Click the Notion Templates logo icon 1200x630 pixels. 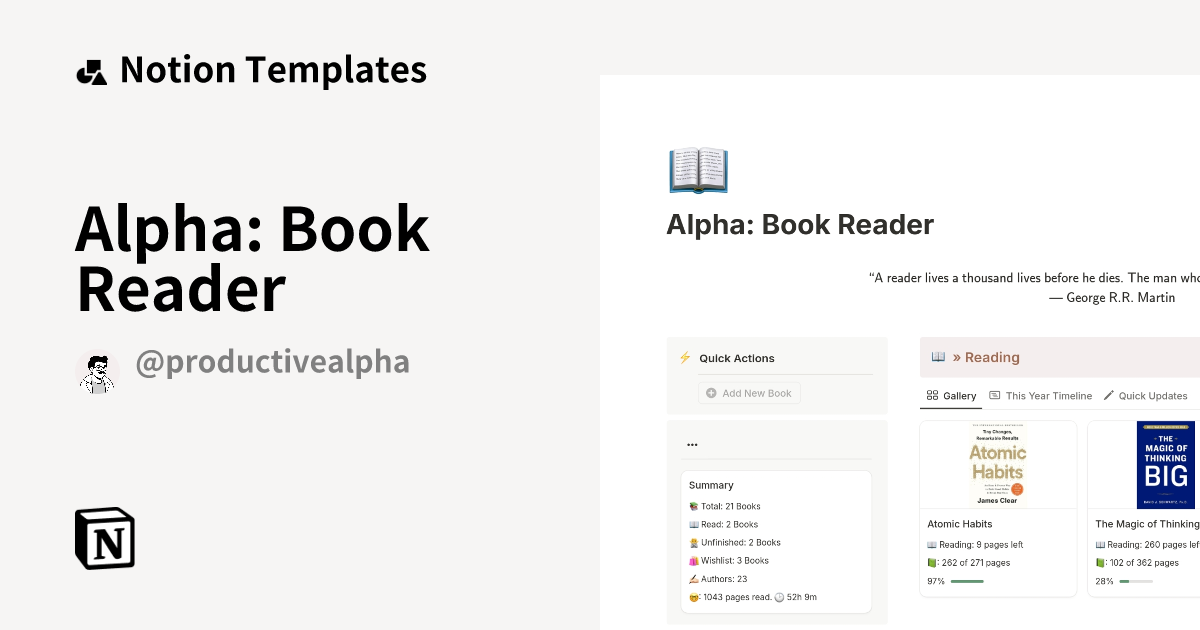[x=91, y=69]
